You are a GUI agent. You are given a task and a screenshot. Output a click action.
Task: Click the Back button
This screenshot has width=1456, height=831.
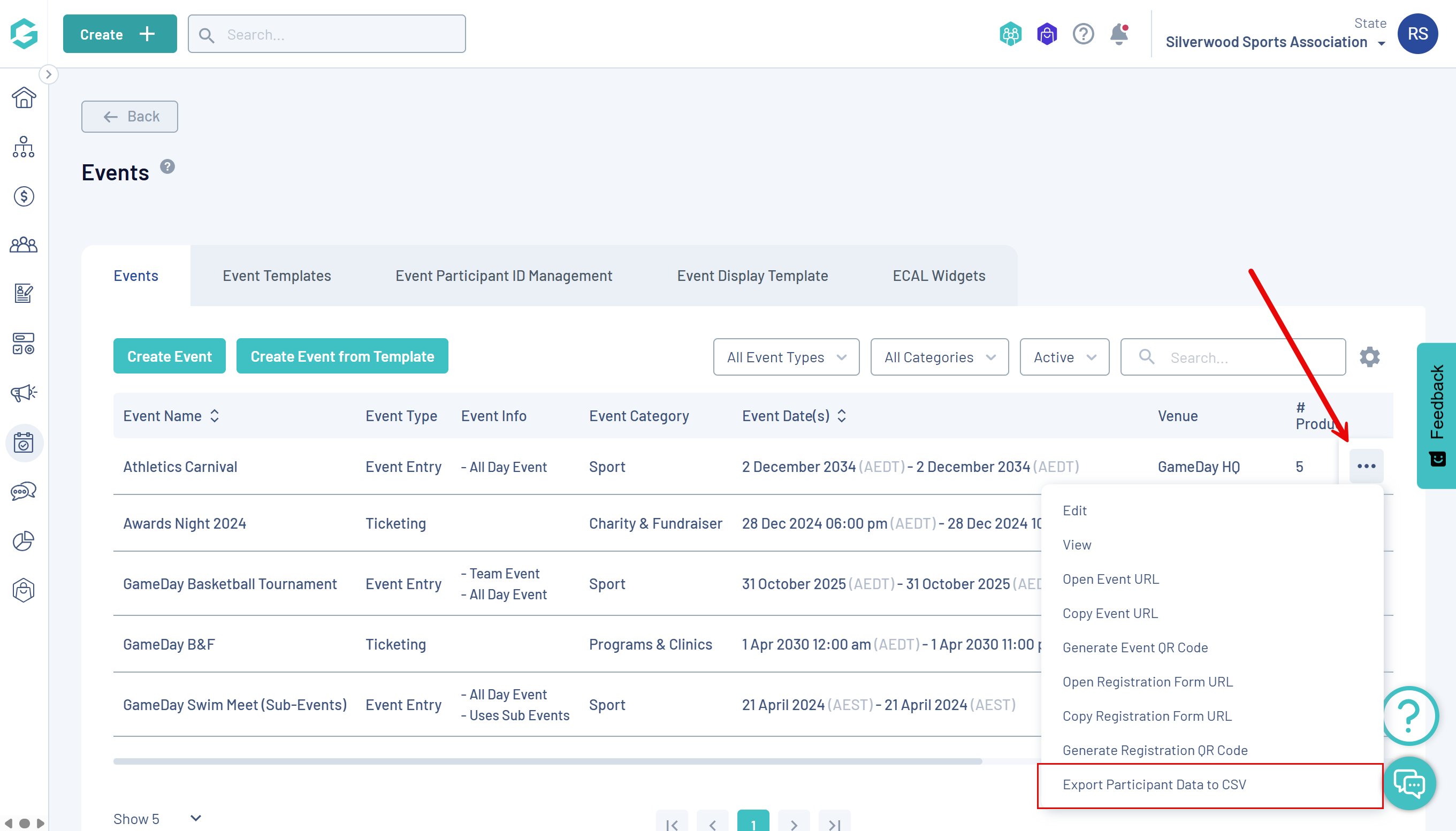[x=129, y=117]
